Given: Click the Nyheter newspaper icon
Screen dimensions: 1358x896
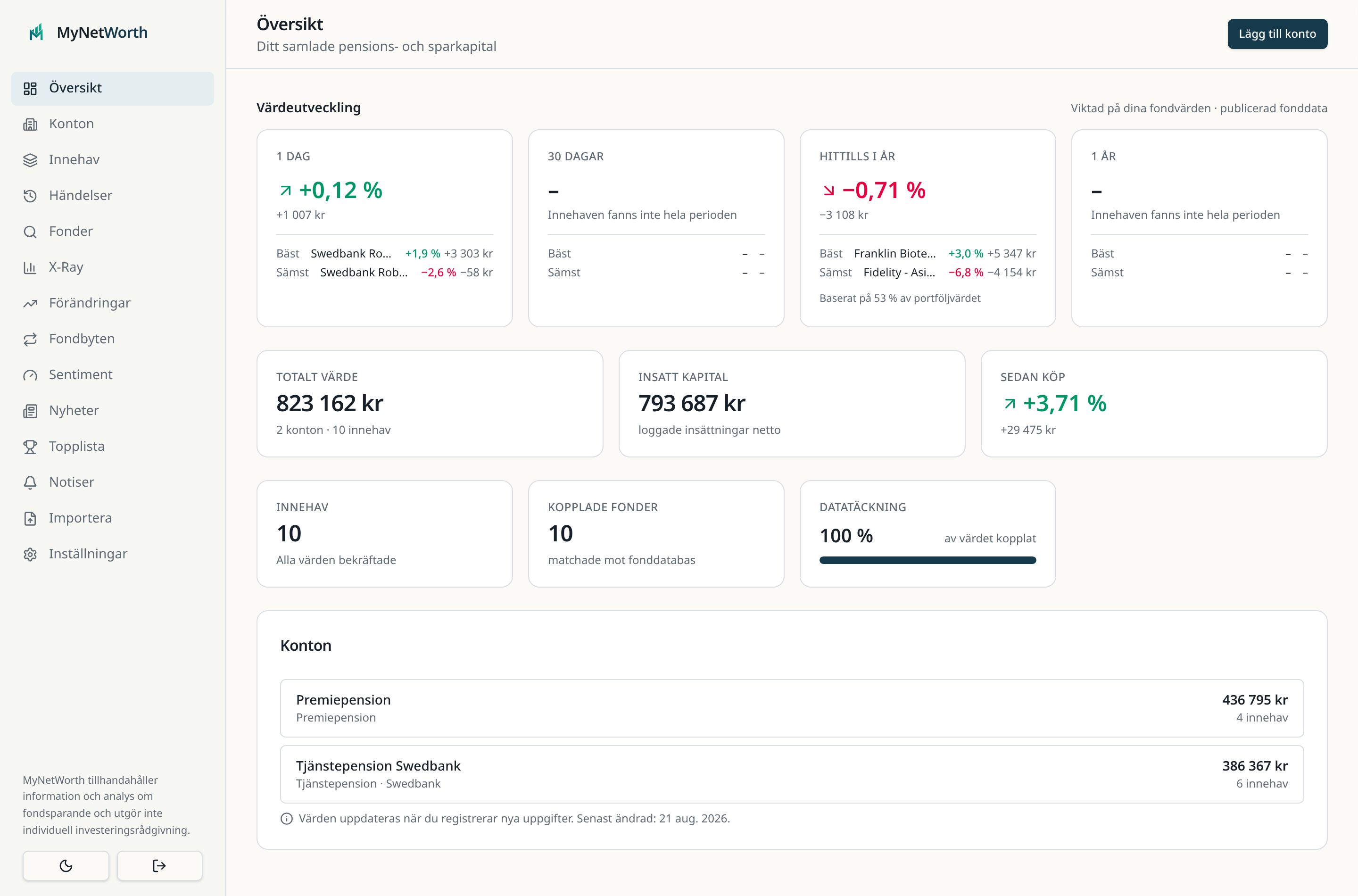Looking at the screenshot, I should tap(30, 411).
